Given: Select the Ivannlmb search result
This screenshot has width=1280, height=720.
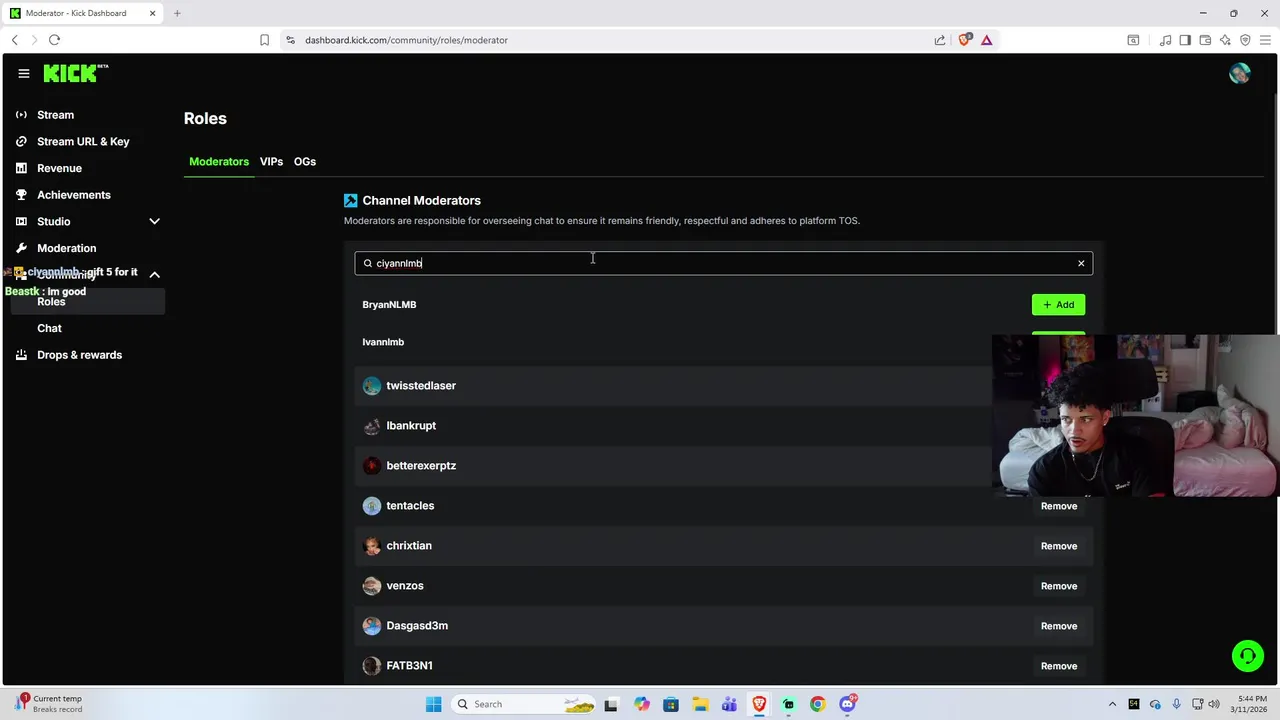Looking at the screenshot, I should point(383,342).
